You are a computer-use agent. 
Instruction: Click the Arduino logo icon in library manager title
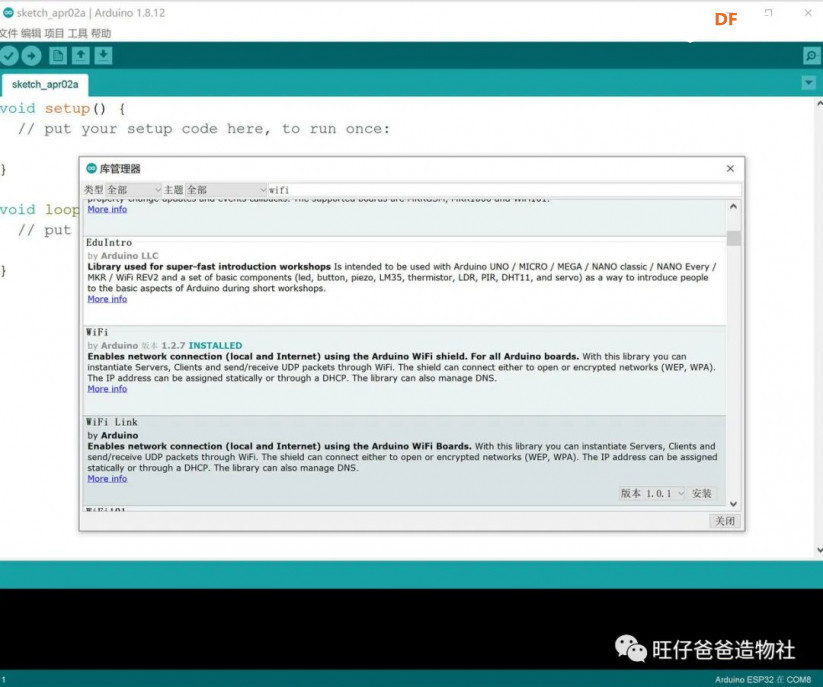click(x=91, y=168)
